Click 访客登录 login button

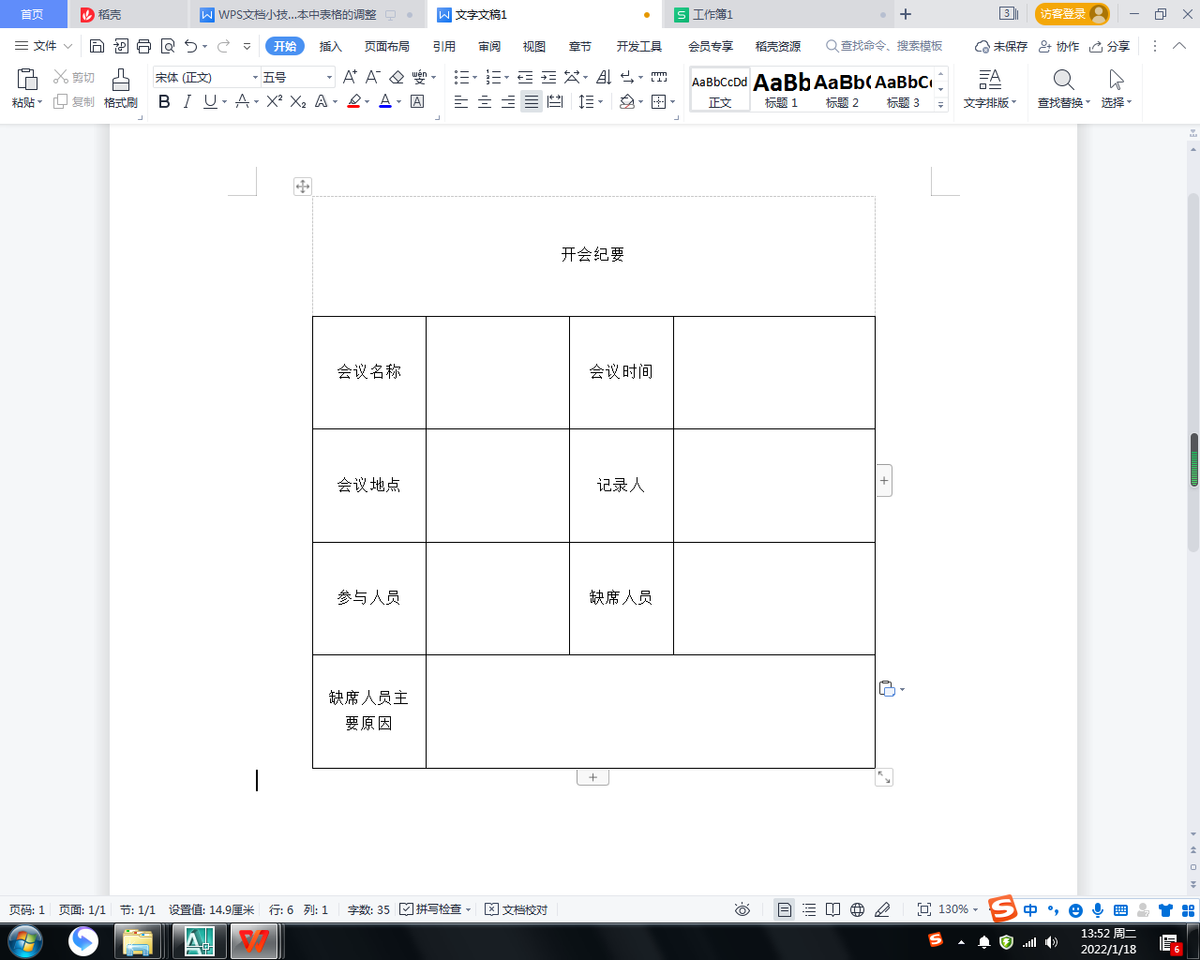click(x=1073, y=14)
